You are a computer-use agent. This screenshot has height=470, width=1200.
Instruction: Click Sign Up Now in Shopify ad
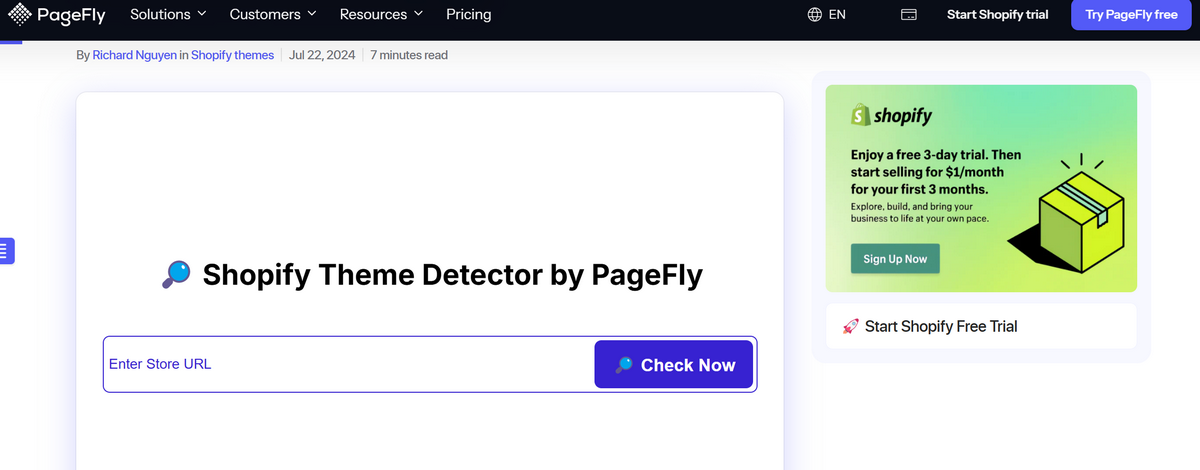[895, 259]
